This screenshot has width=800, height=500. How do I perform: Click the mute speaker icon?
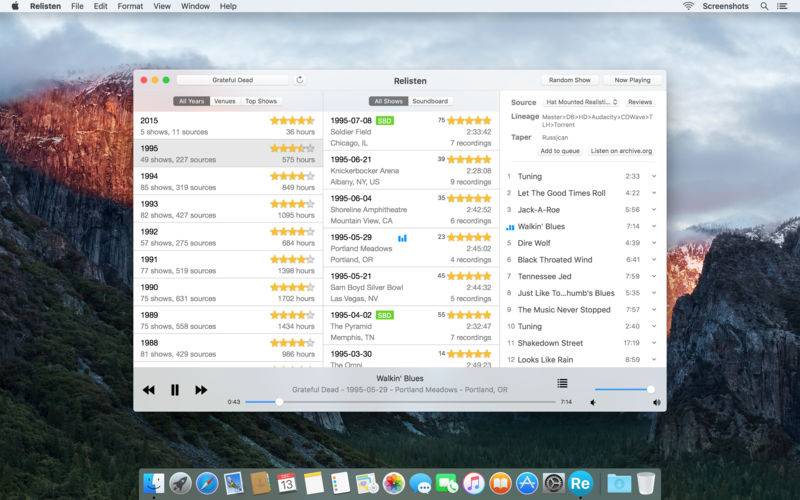(593, 403)
